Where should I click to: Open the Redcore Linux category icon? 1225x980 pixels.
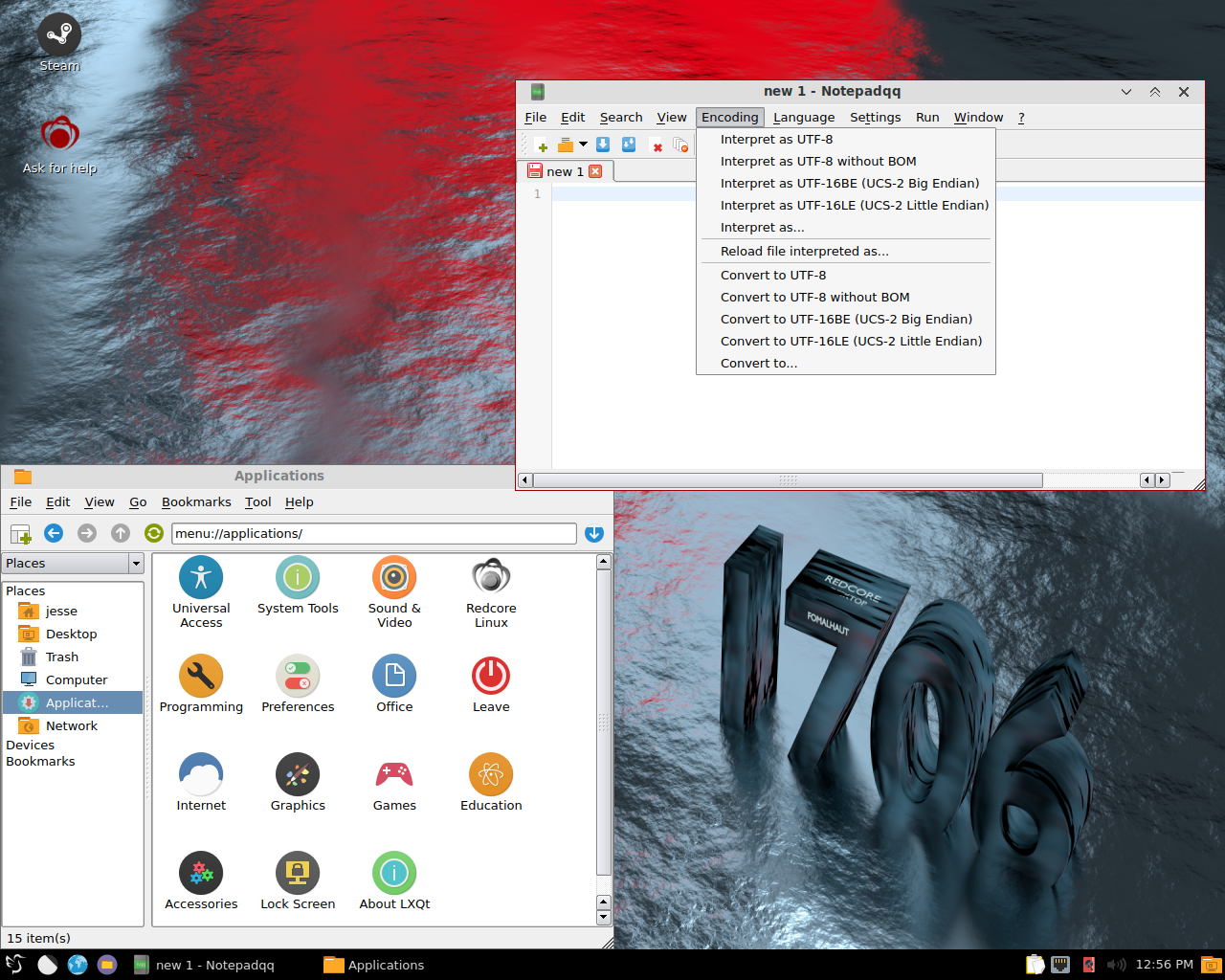pyautogui.click(x=491, y=578)
